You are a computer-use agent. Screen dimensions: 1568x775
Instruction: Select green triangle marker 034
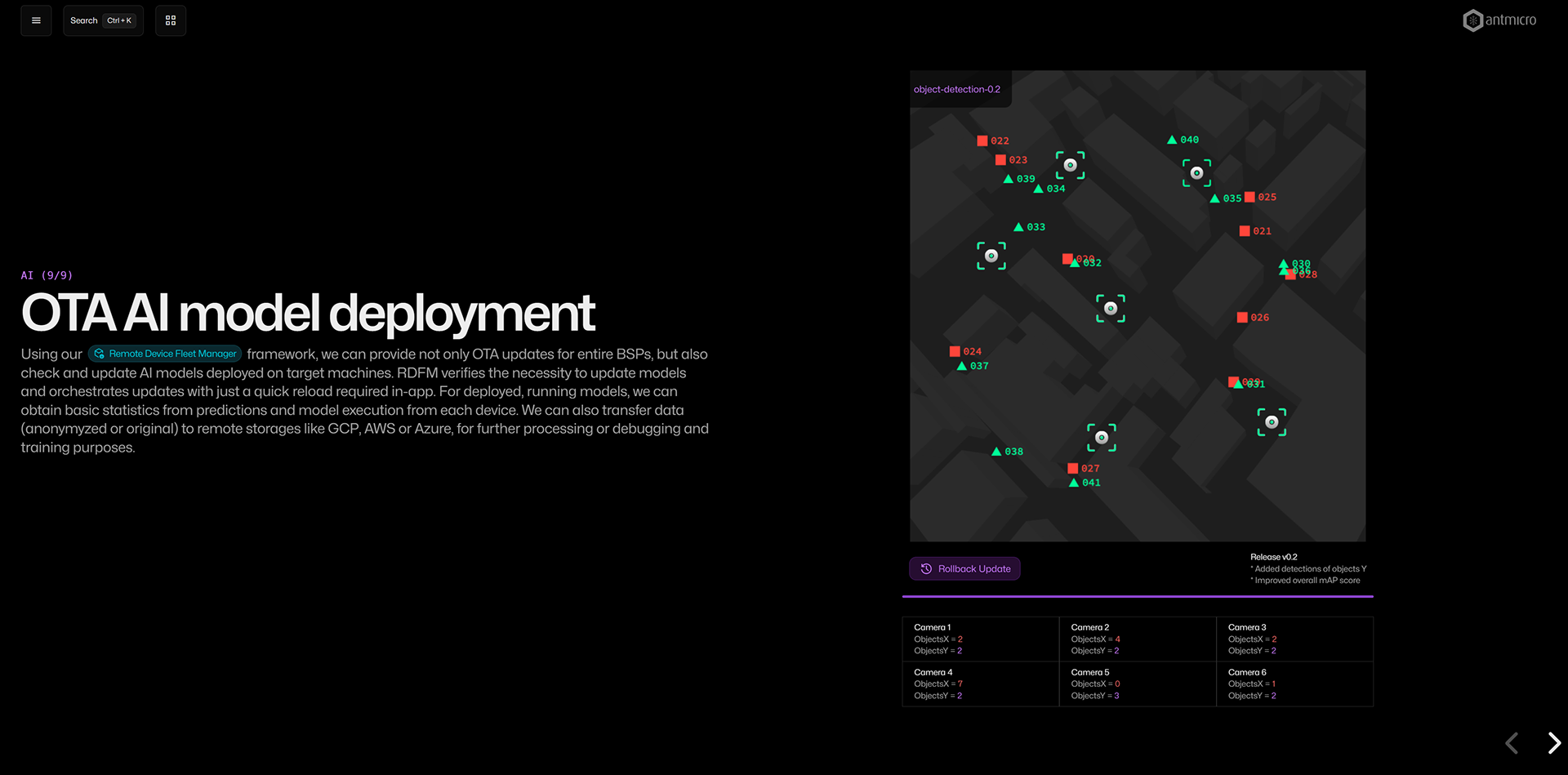click(x=1039, y=189)
